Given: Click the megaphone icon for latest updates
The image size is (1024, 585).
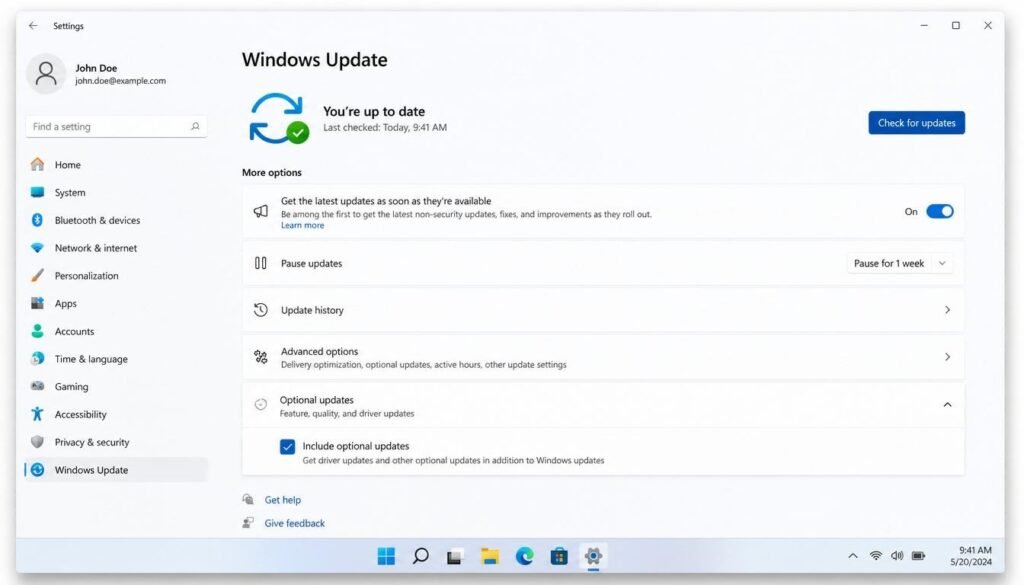Looking at the screenshot, I should click(x=261, y=211).
